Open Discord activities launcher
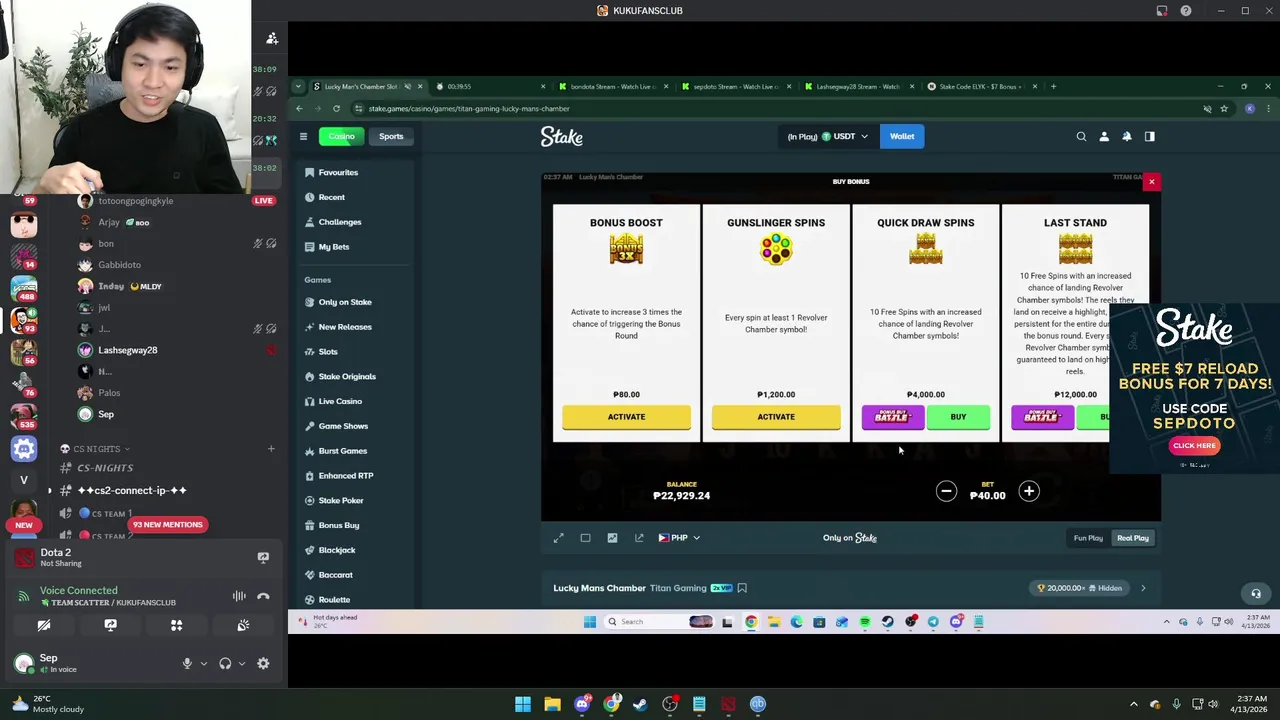 point(176,625)
